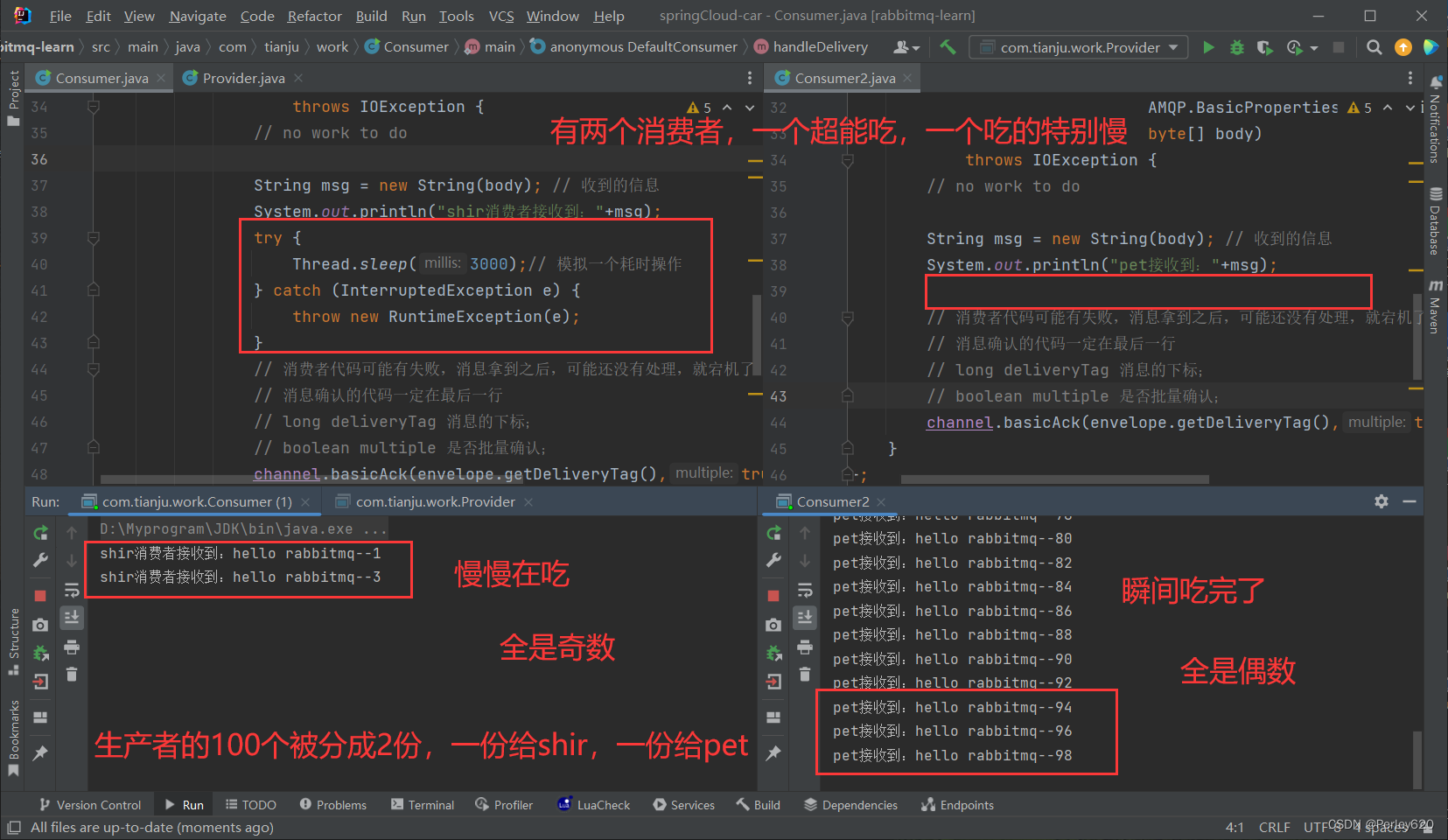Dump threads camera icon in left Run panel

(40, 625)
